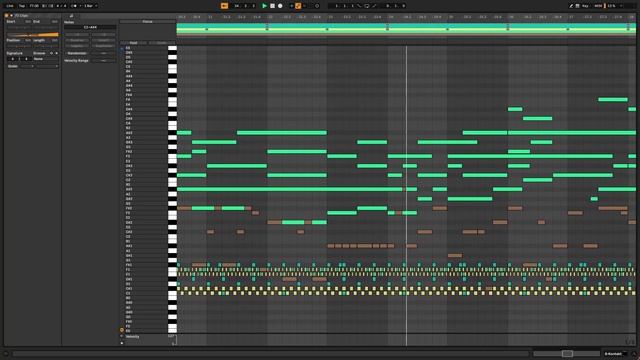
Task: Click the status bar icon at bottom left
Action: click(6, 353)
